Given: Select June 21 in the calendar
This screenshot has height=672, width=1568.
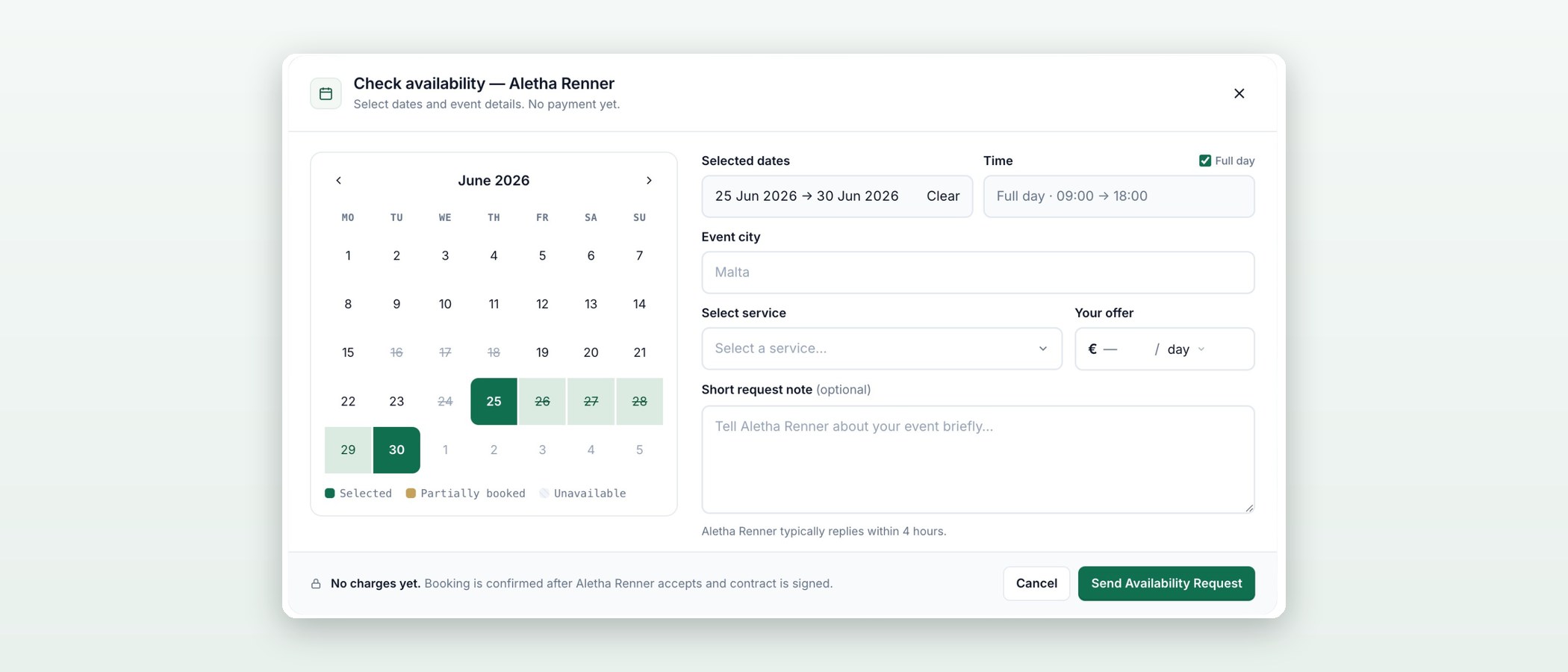Looking at the screenshot, I should coord(639,352).
